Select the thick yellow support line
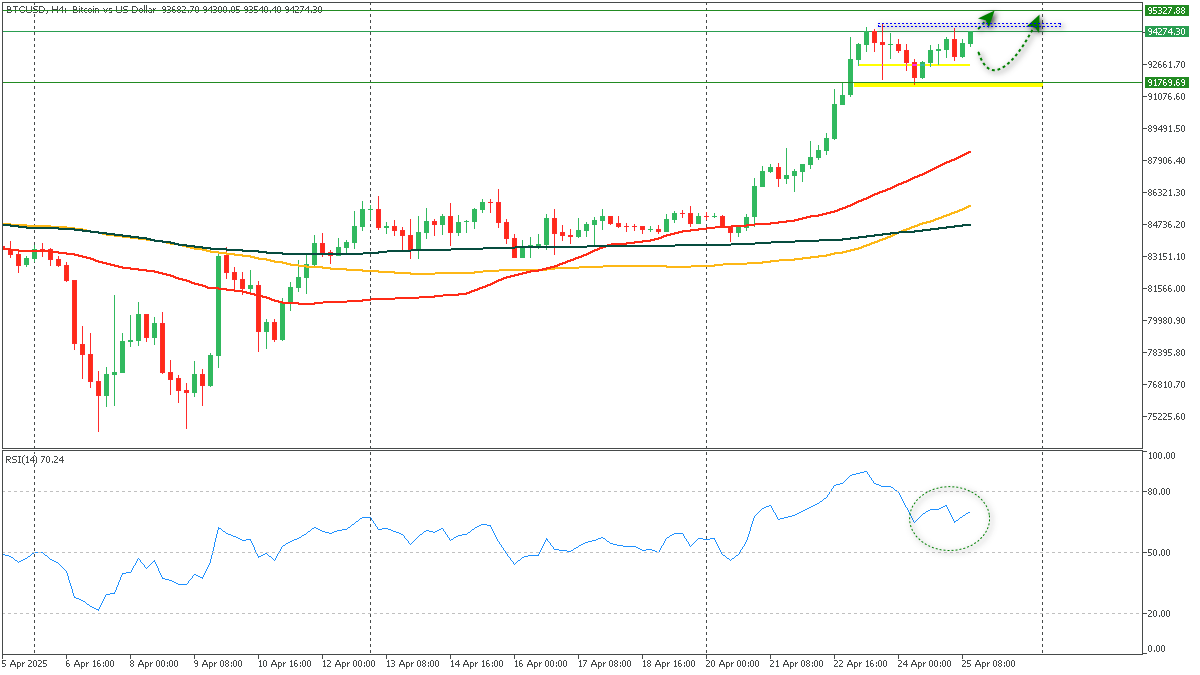The image size is (1200, 675). pyautogui.click(x=946, y=85)
